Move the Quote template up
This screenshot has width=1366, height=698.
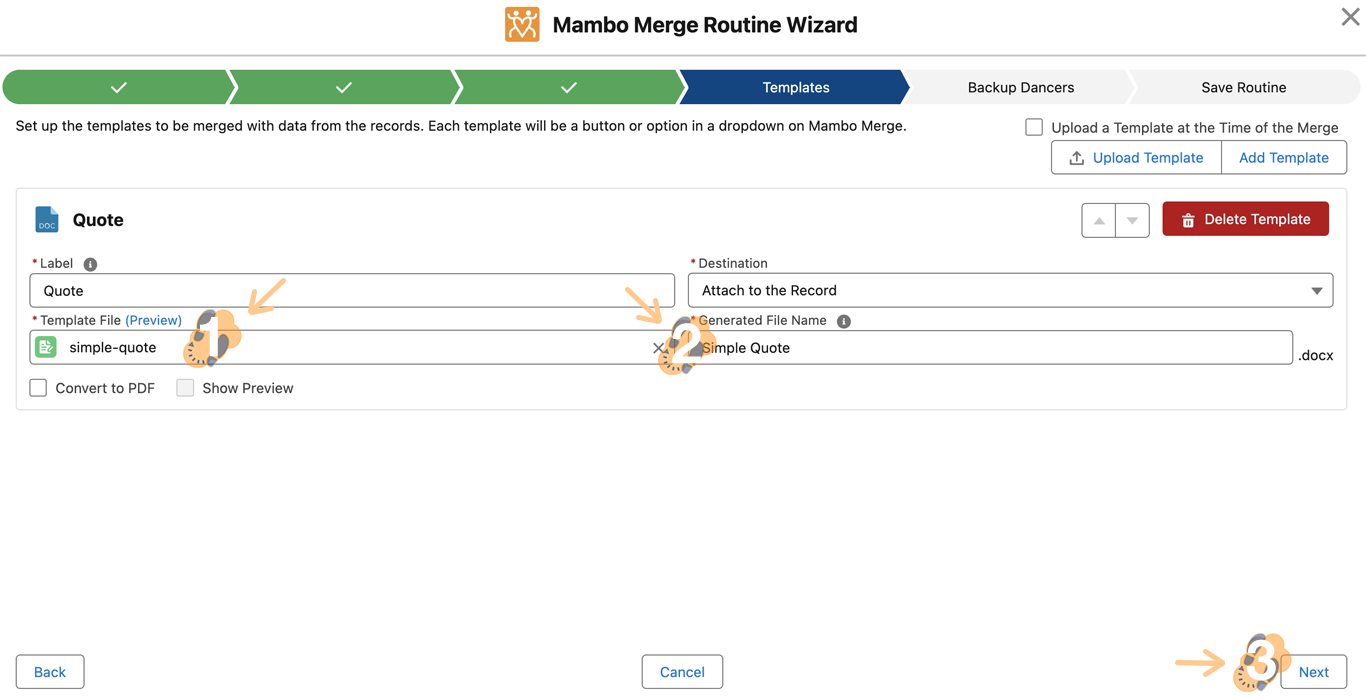pos(1098,220)
